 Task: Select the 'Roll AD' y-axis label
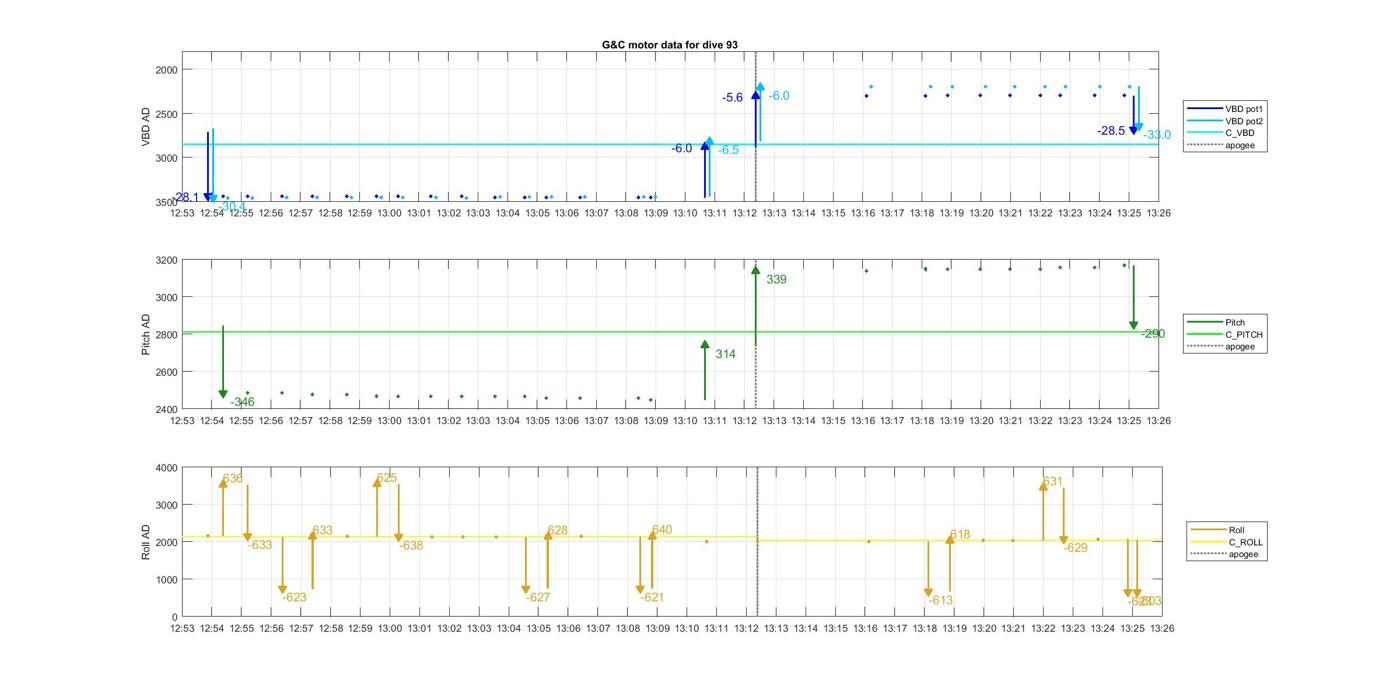(146, 541)
